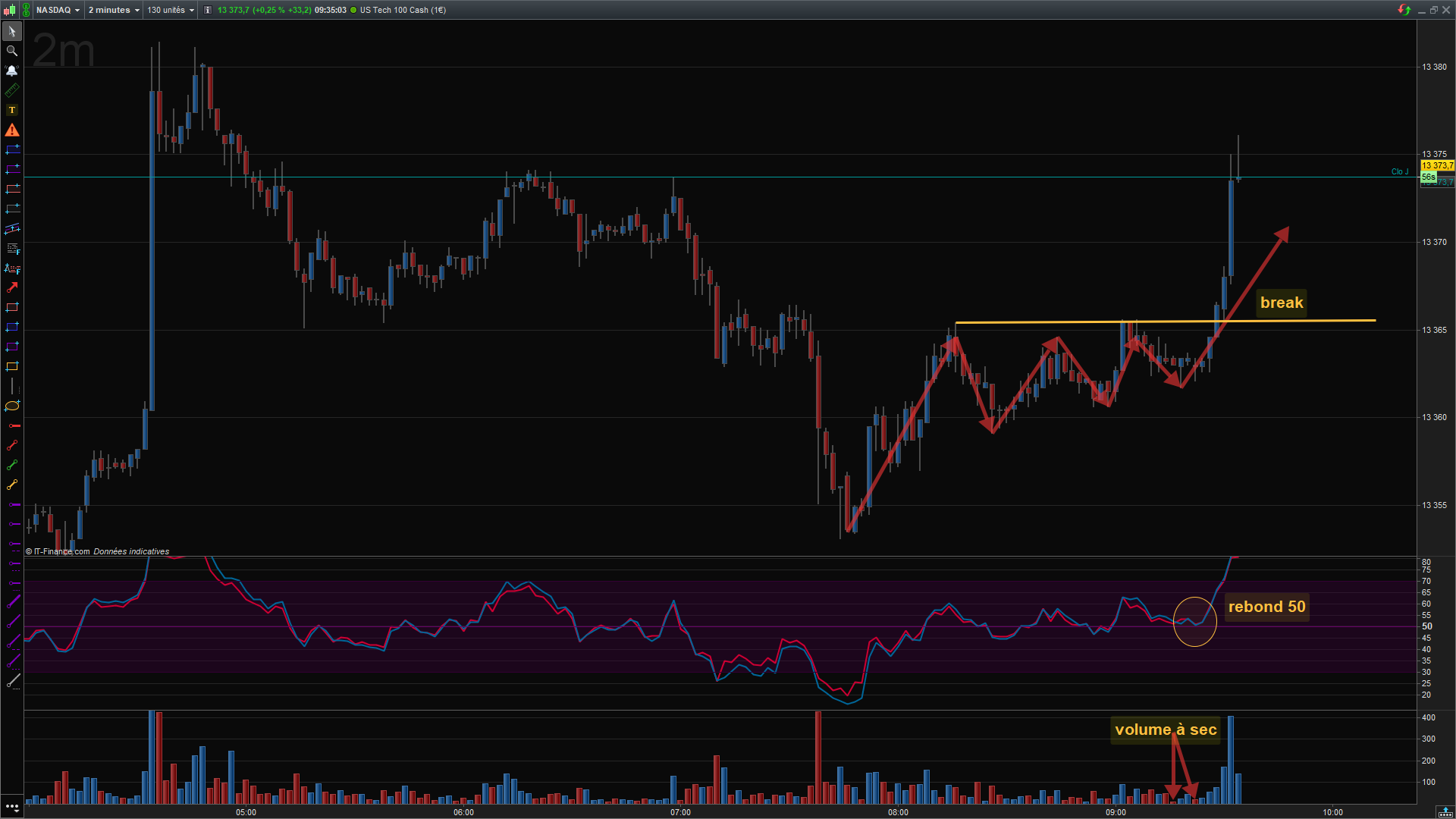Select the green ruler measure tool
This screenshot has width=1456, height=819.
[x=12, y=90]
